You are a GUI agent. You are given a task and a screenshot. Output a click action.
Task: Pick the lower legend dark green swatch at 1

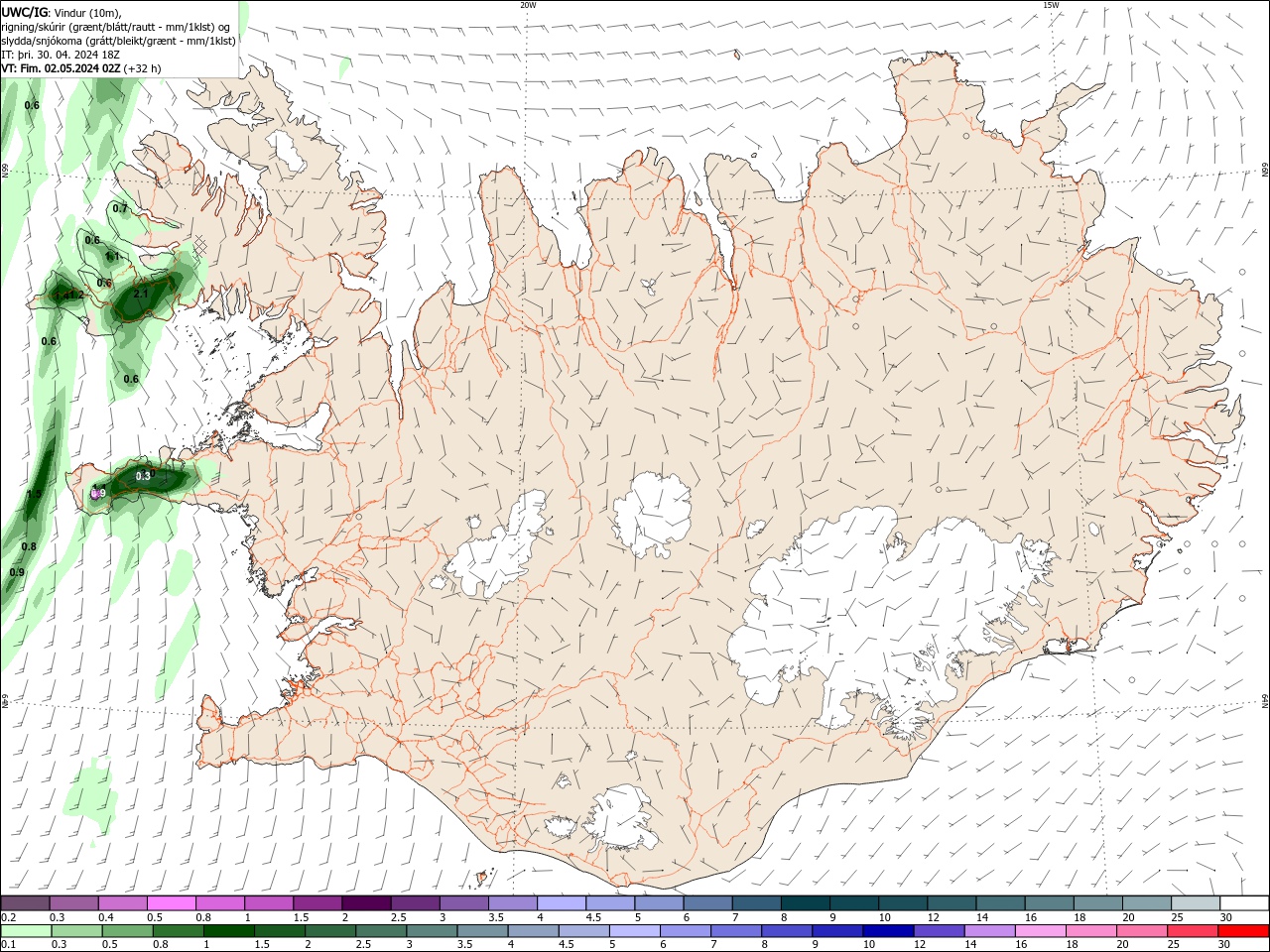click(229, 931)
